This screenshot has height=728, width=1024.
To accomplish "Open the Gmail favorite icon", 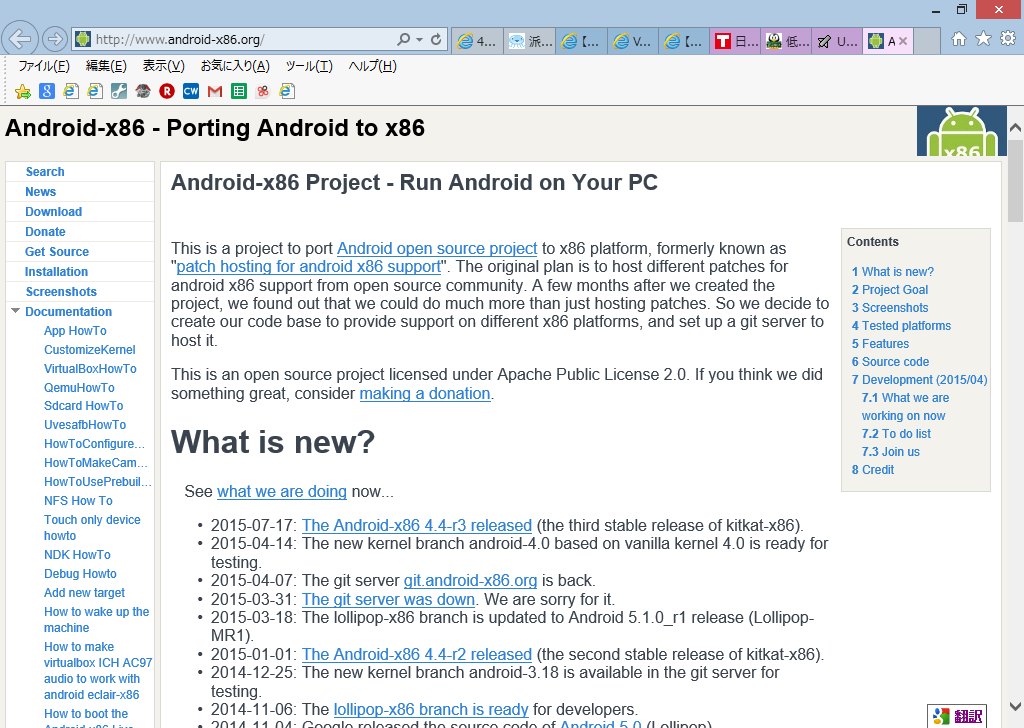I will (215, 92).
